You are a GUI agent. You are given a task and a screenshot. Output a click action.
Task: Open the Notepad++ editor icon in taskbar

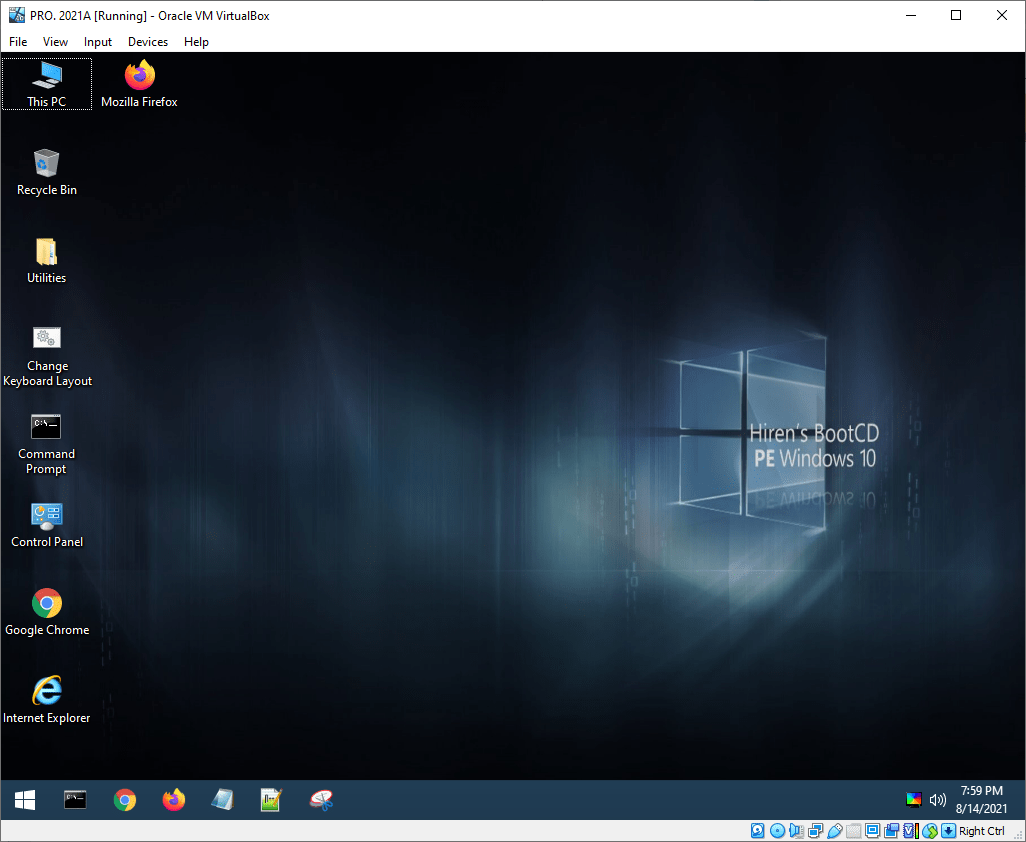point(271,799)
